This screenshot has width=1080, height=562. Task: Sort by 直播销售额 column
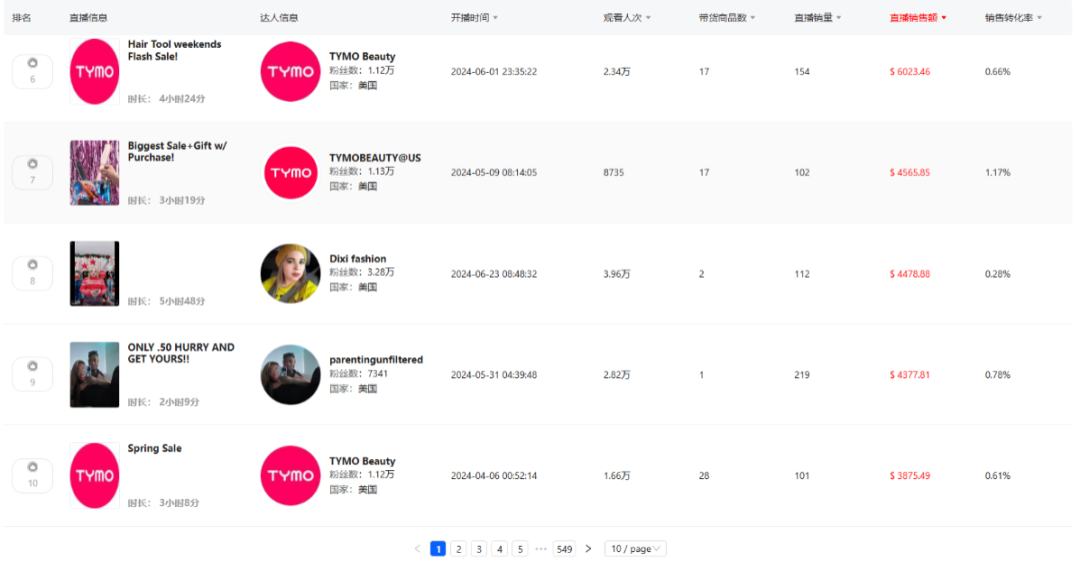click(x=917, y=18)
